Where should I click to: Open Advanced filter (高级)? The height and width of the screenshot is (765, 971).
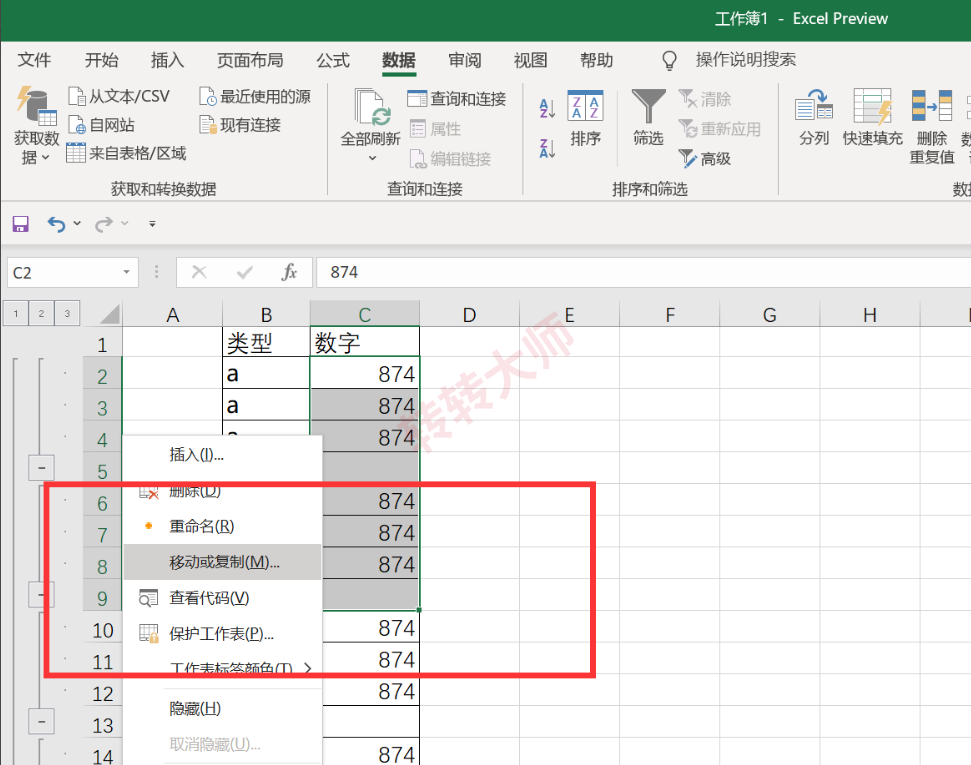click(705, 159)
